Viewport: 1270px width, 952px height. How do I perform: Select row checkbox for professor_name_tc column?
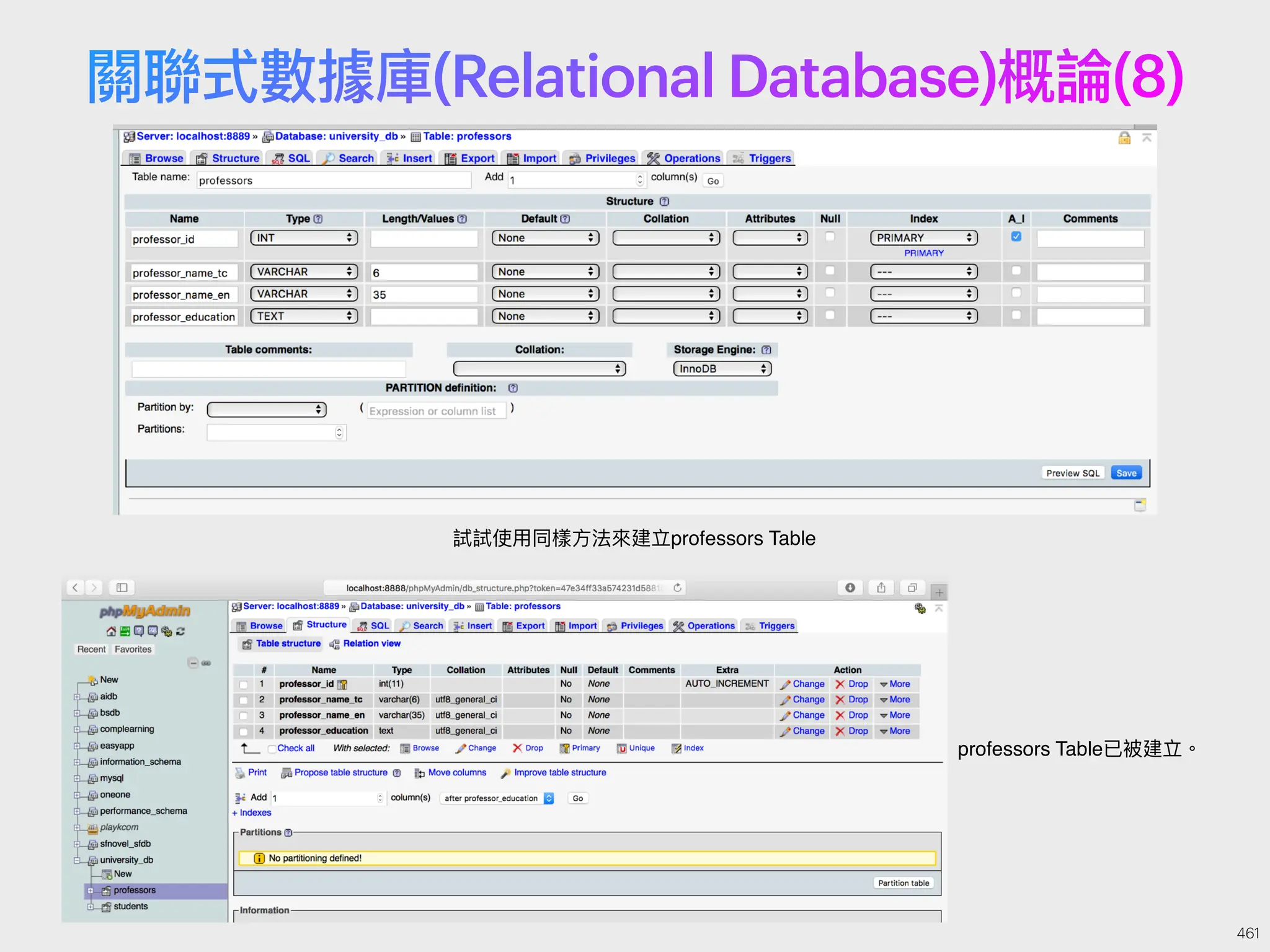point(243,700)
